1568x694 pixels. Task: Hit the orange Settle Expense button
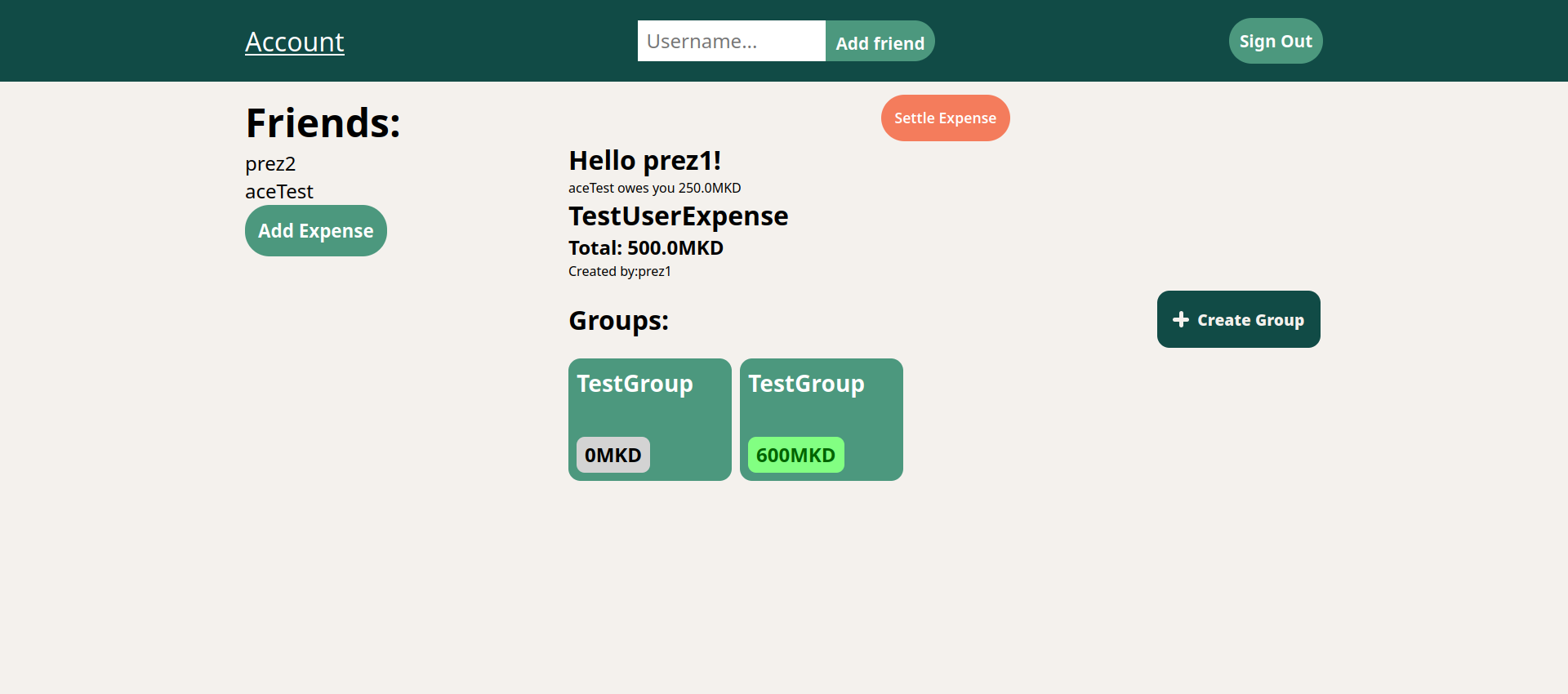coord(945,118)
